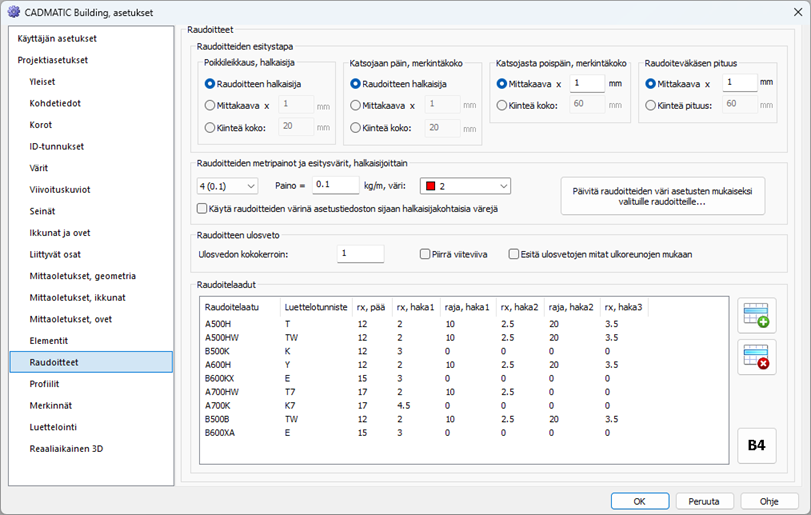The image size is (811, 515).
Task: Open the diameter dropdown showing 4 (0.1)
Action: (x=228, y=186)
